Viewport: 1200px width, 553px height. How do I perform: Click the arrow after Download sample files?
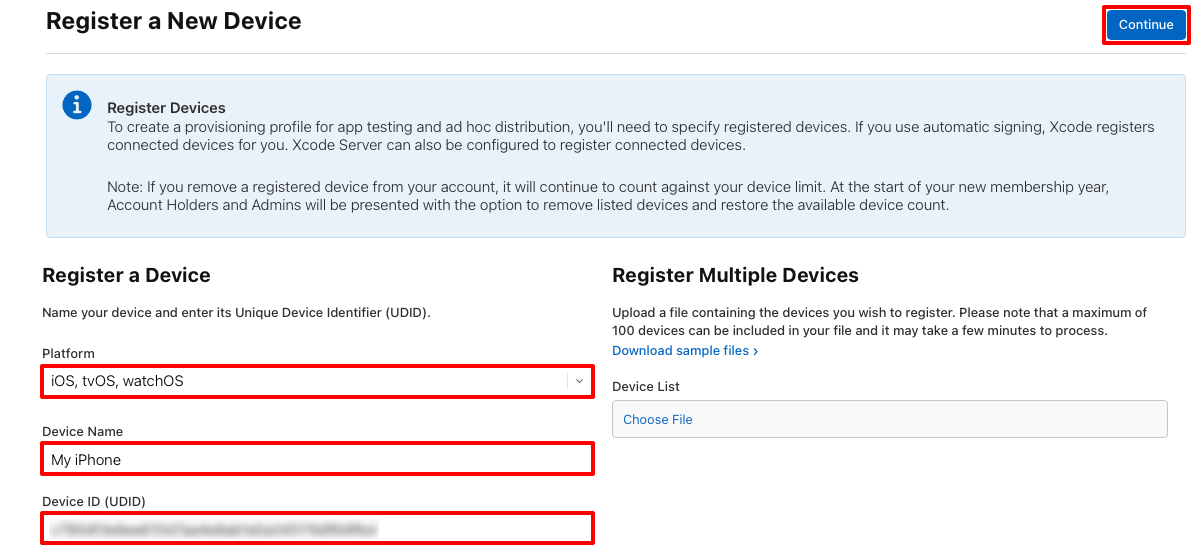point(755,351)
